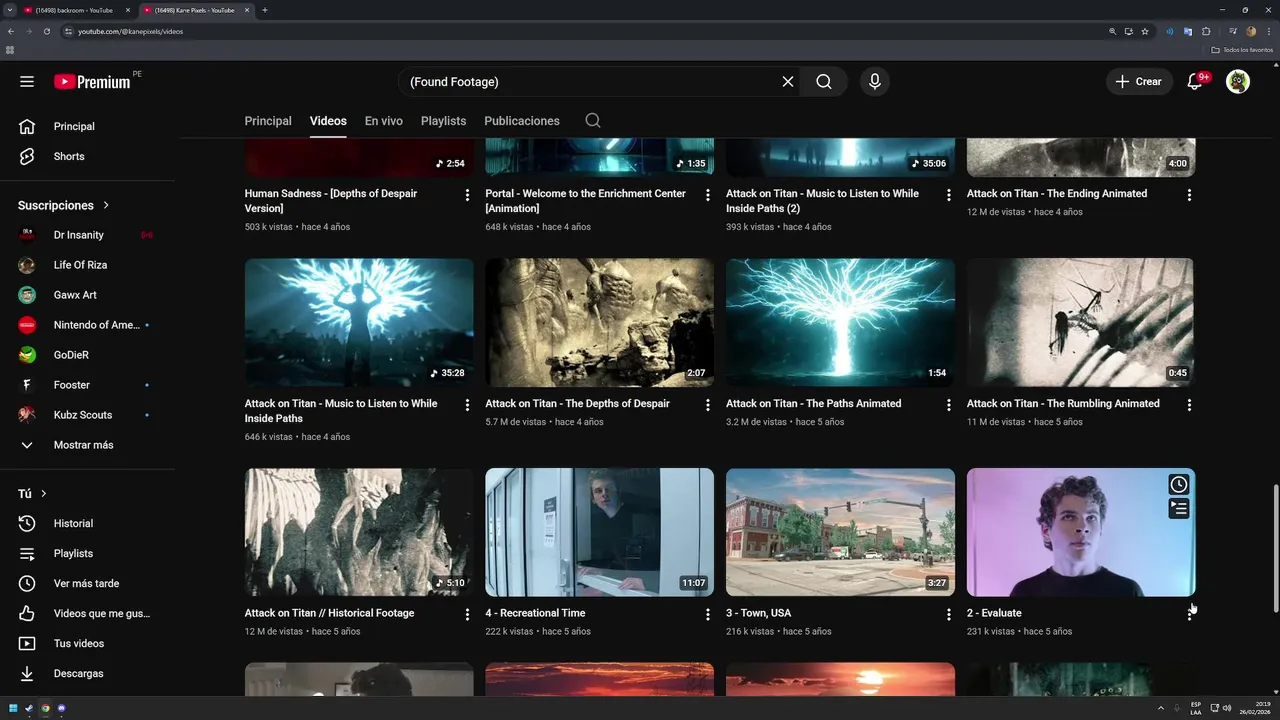Open the Chrome profile avatar

point(1251,31)
